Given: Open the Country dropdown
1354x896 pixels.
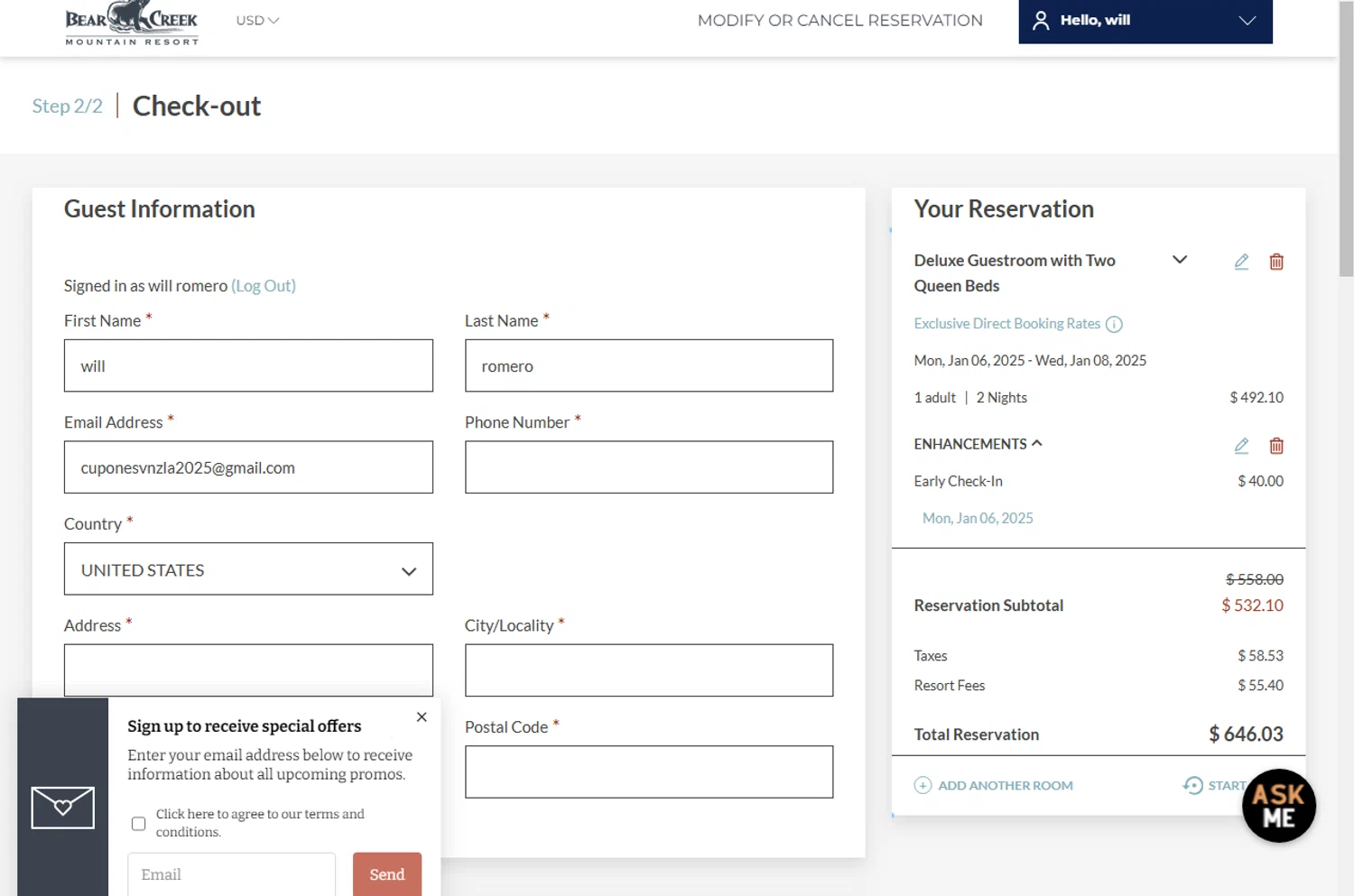Looking at the screenshot, I should click(x=248, y=568).
